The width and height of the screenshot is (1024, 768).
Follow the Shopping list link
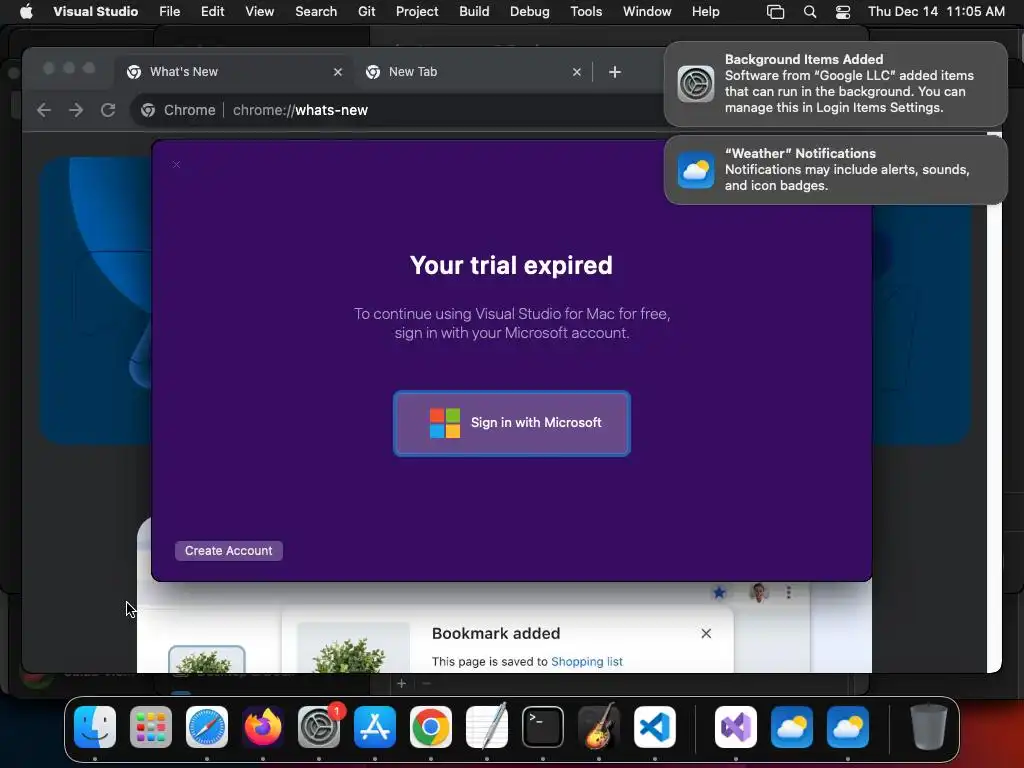[586, 662]
